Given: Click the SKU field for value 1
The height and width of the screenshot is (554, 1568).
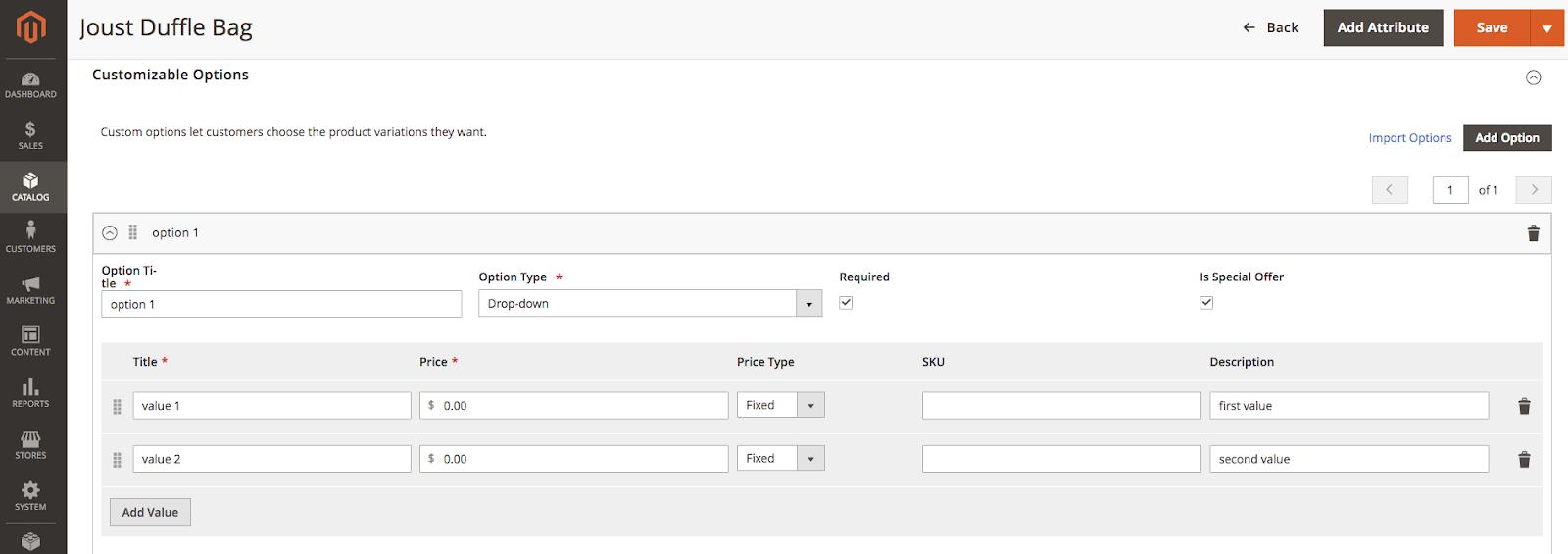Looking at the screenshot, I should click(x=1060, y=406).
